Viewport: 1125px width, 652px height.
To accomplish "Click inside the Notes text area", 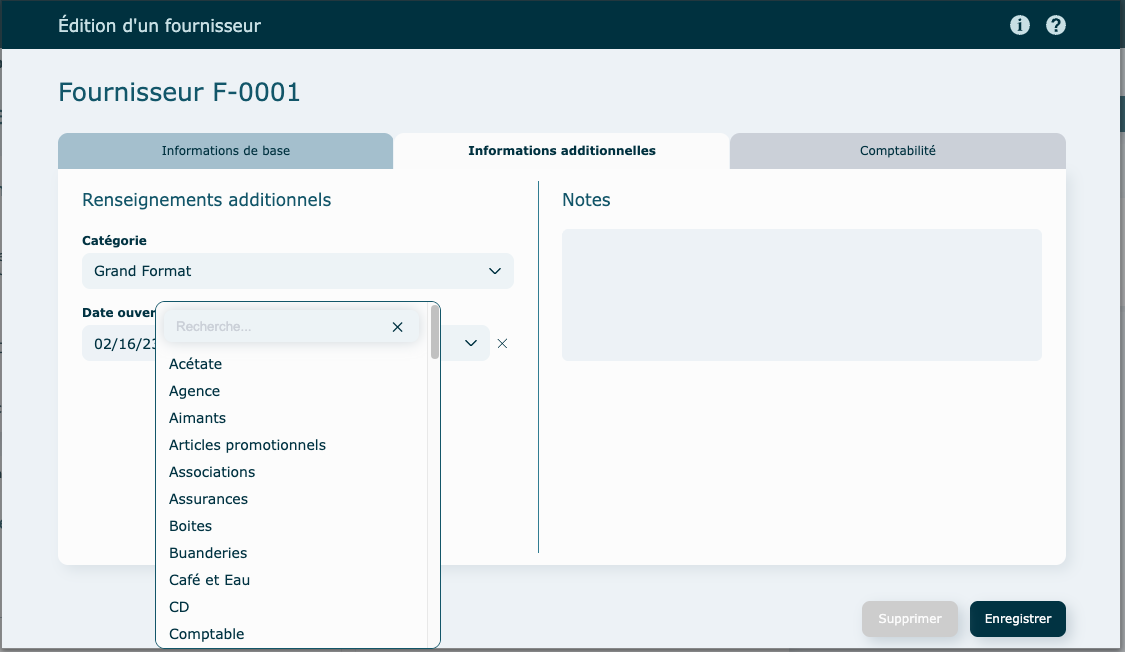I will (801, 295).
